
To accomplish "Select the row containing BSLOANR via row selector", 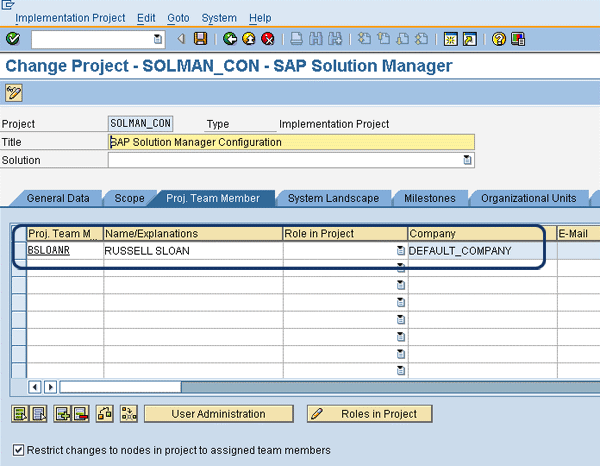I will (18, 251).
